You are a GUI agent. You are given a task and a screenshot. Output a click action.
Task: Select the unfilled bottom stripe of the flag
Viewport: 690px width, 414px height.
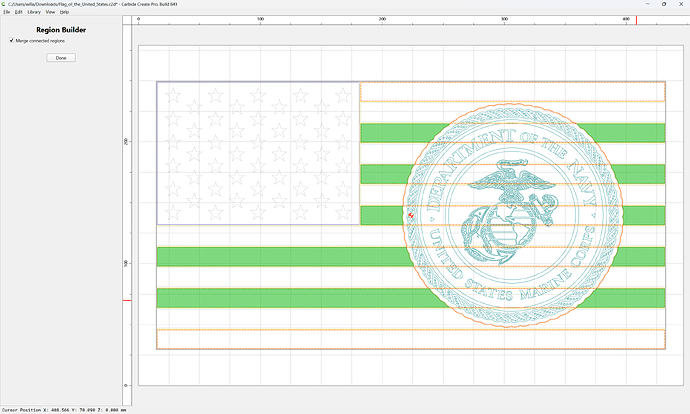point(411,339)
